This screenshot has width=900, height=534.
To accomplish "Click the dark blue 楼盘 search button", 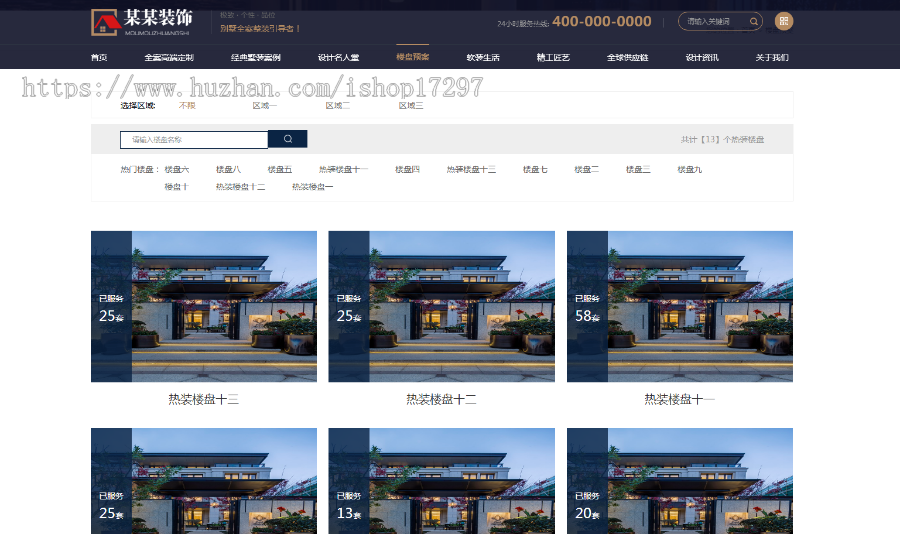I will (288, 139).
